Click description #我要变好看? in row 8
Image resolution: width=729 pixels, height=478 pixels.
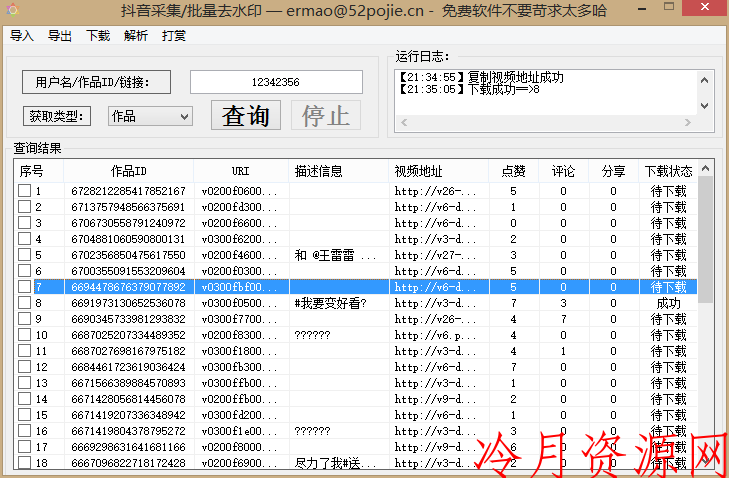[331, 303]
